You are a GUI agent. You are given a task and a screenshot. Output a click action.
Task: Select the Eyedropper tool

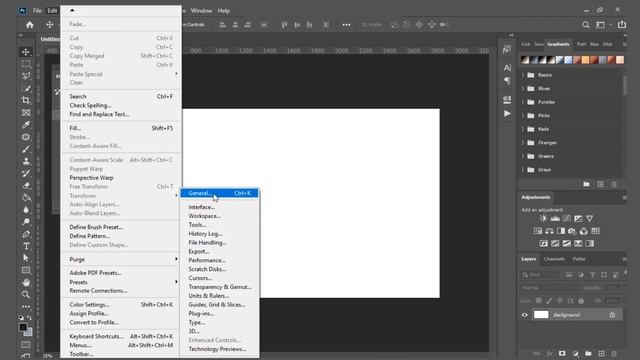(x=26, y=125)
